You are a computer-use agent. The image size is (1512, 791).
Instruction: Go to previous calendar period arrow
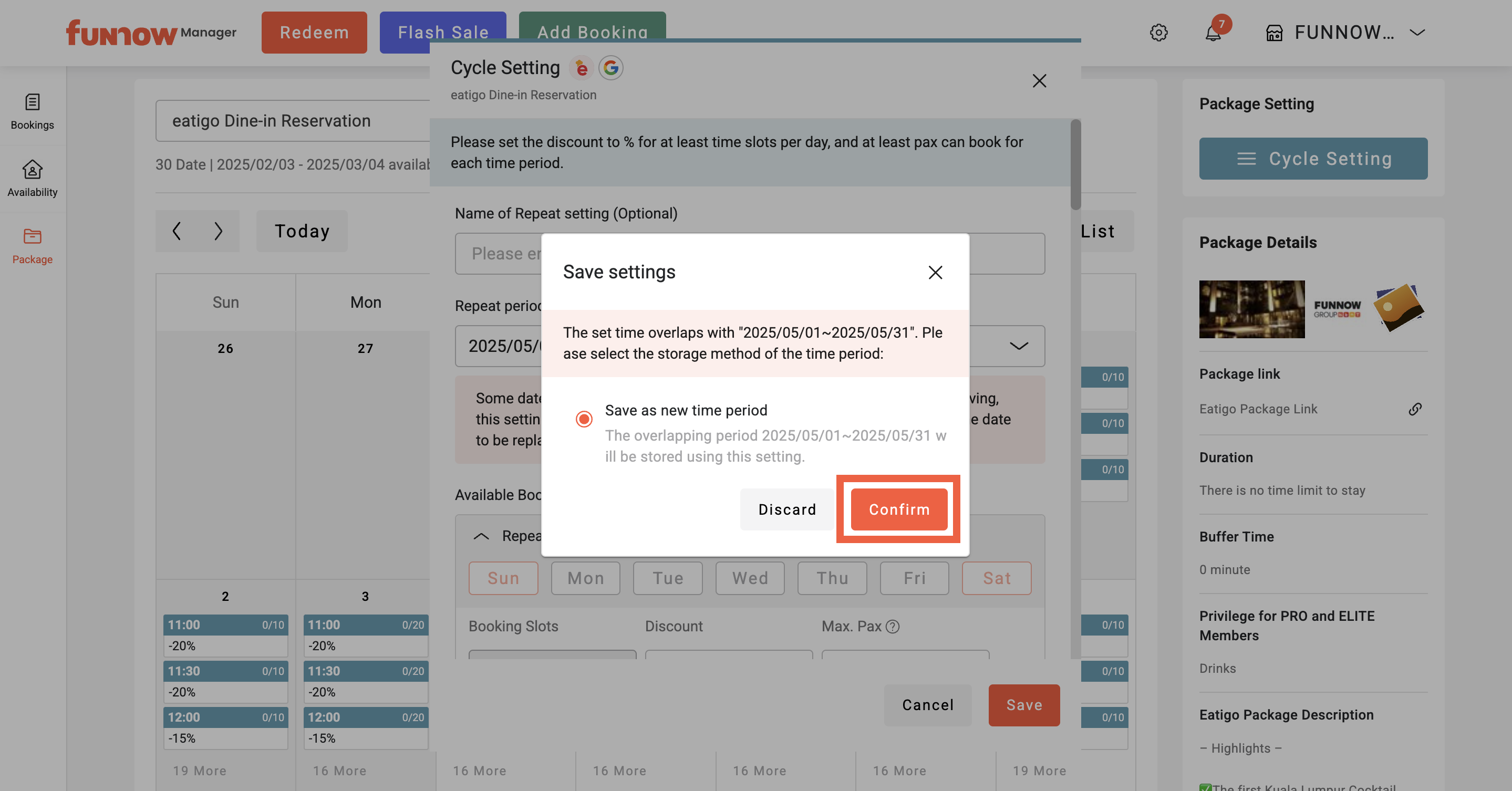click(x=177, y=231)
